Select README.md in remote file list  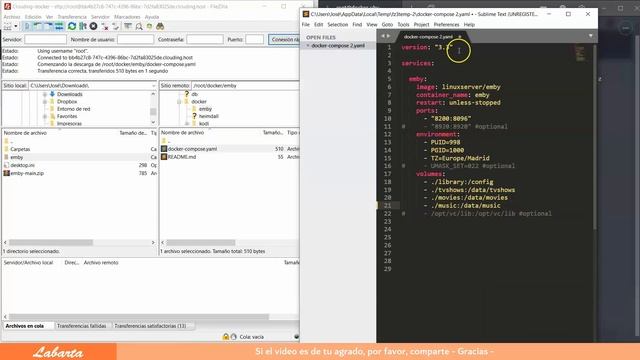[182, 157]
